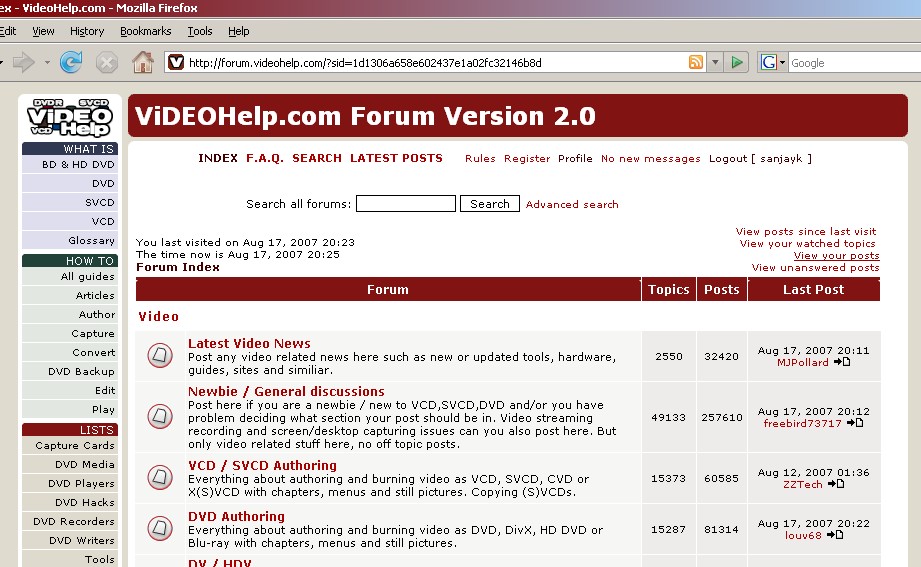Image resolution: width=921 pixels, height=567 pixels.
Task: Open View unanswered posts
Action: pyautogui.click(x=816, y=268)
